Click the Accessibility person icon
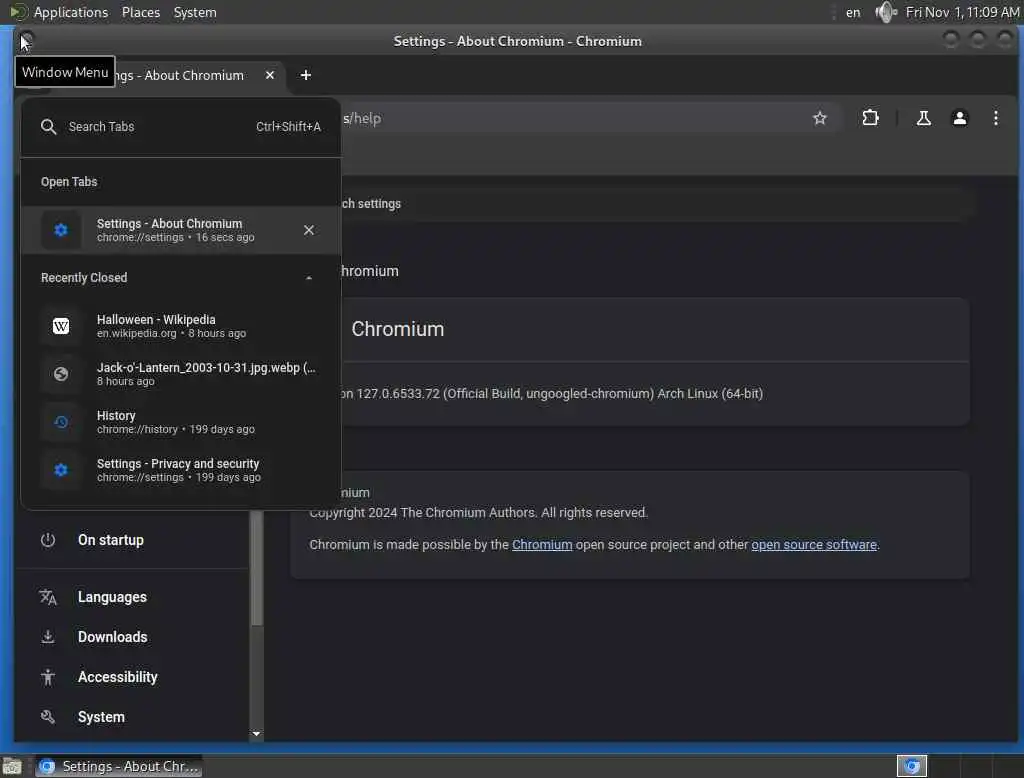The height and width of the screenshot is (778, 1024). click(48, 677)
